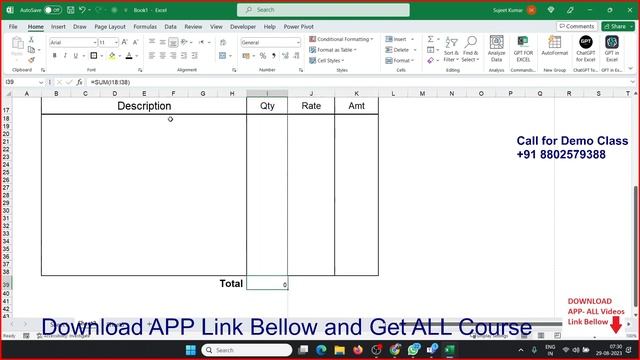Toggle Align Left in Alignment group

coord(152,56)
